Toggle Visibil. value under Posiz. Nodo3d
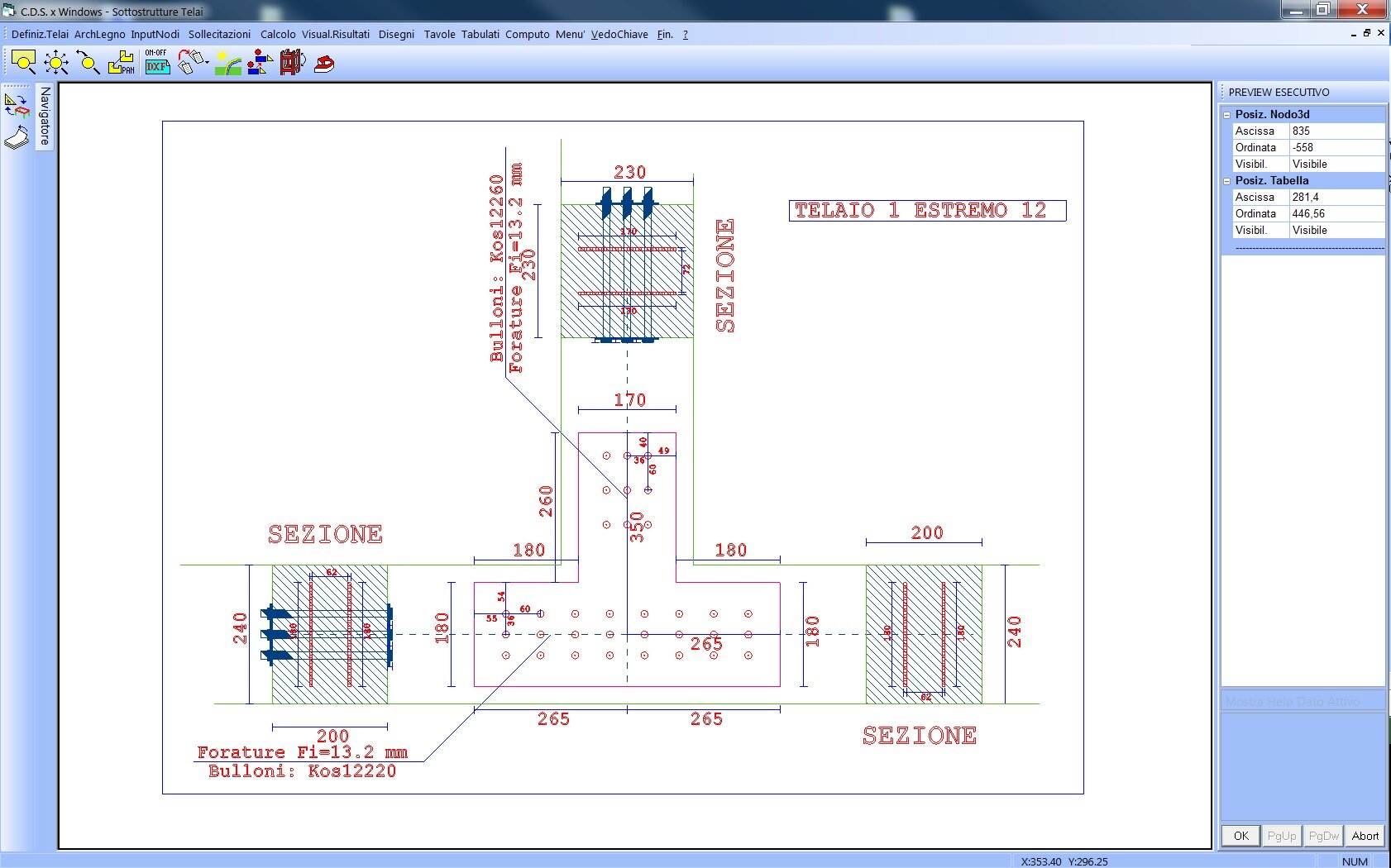Viewport: 1391px width, 868px height. (x=1336, y=165)
